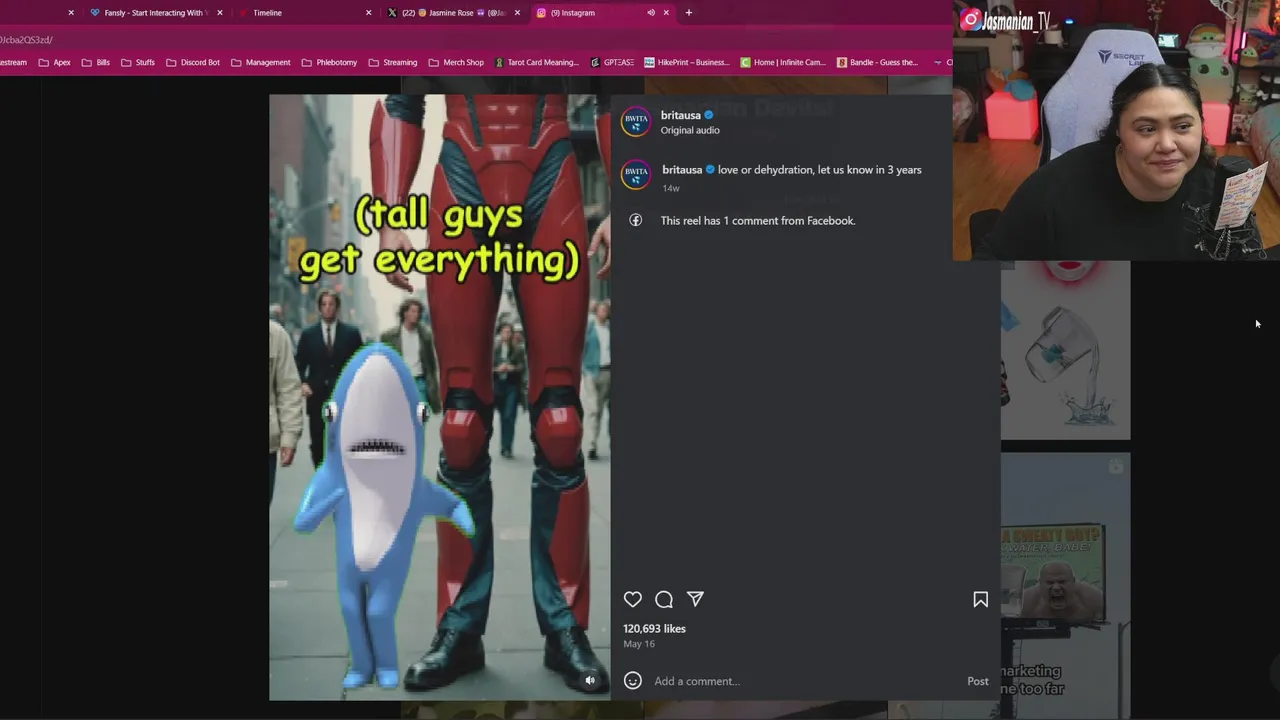Click 'This reel has 1 comment from Facebook'

click(758, 221)
